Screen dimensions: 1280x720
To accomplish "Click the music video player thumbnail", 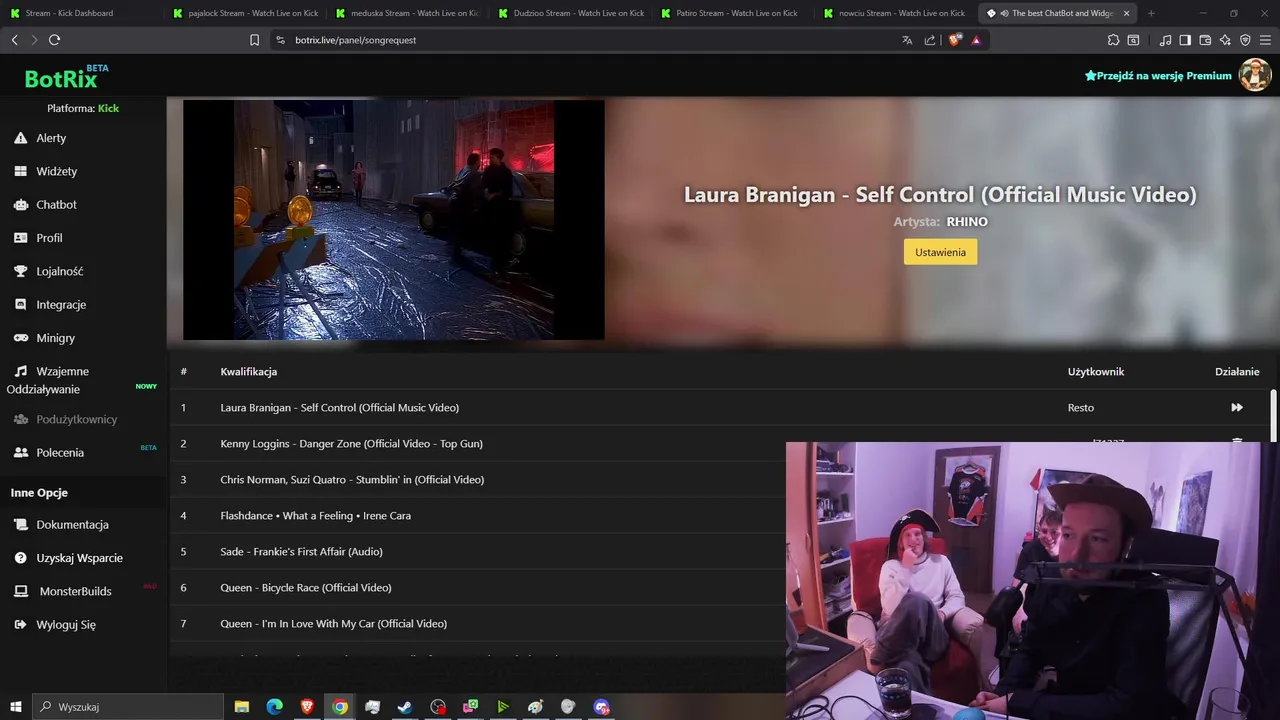I will click(x=393, y=220).
